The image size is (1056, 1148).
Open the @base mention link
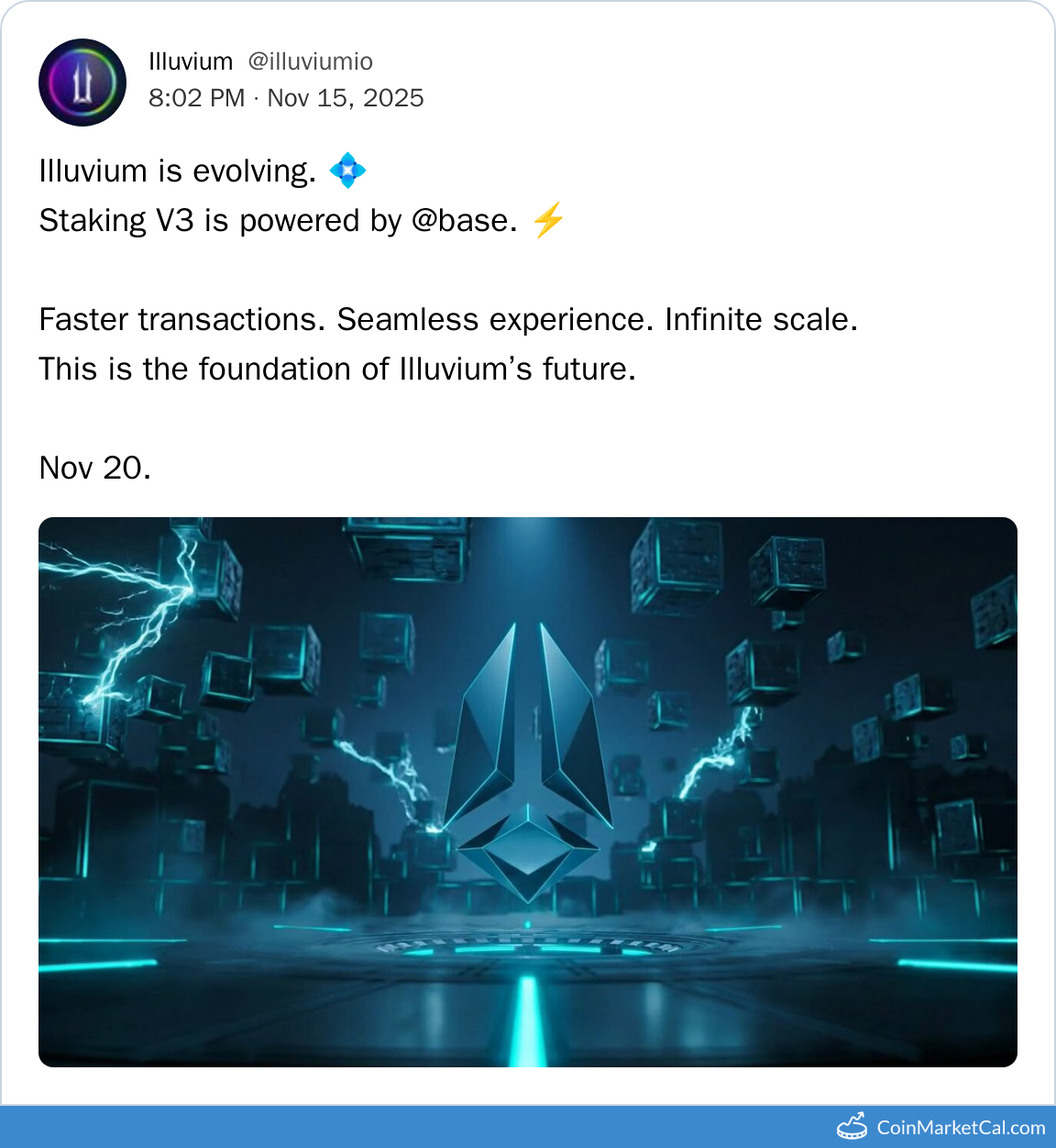click(459, 221)
